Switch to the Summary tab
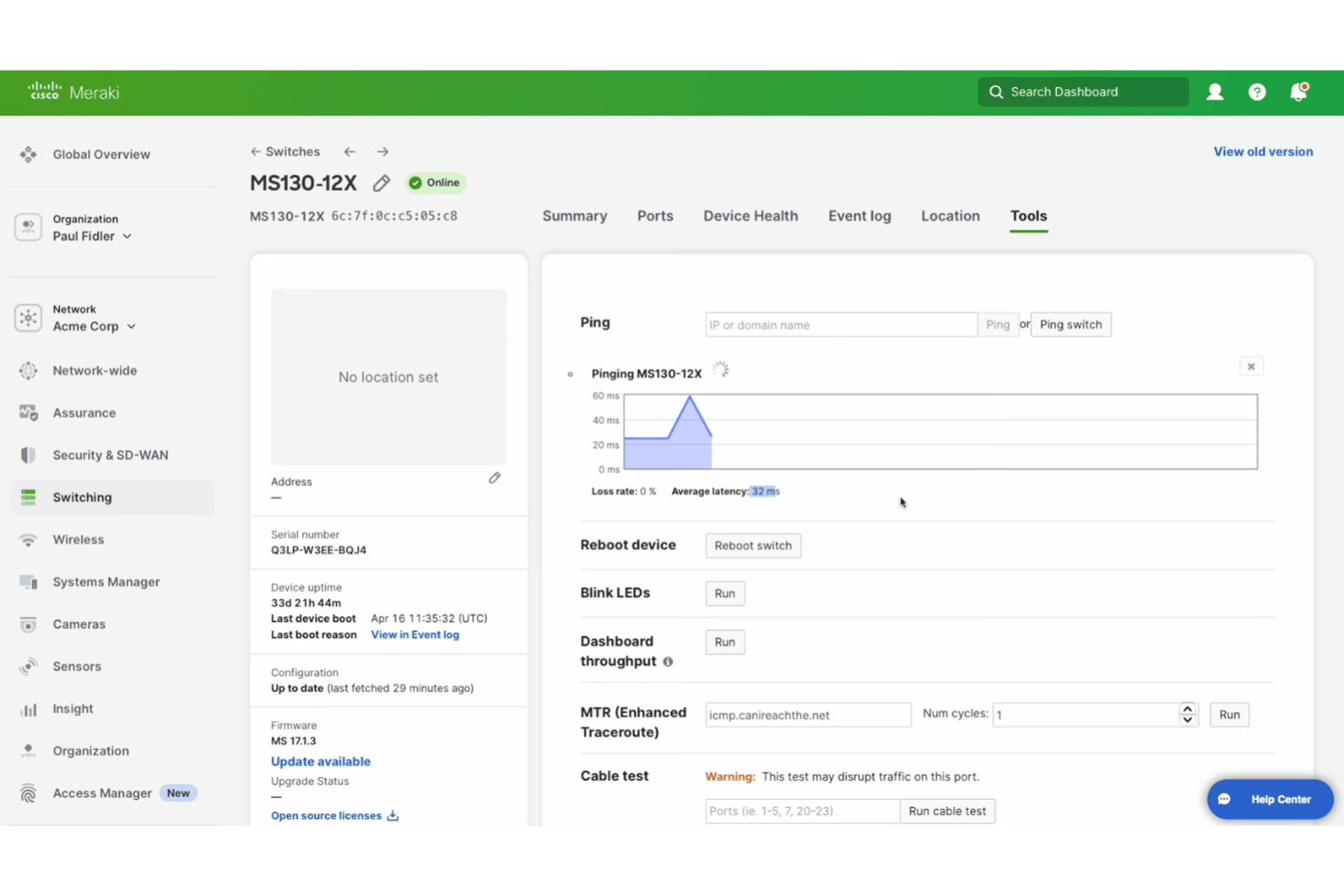The height and width of the screenshot is (896, 1344). tap(575, 216)
